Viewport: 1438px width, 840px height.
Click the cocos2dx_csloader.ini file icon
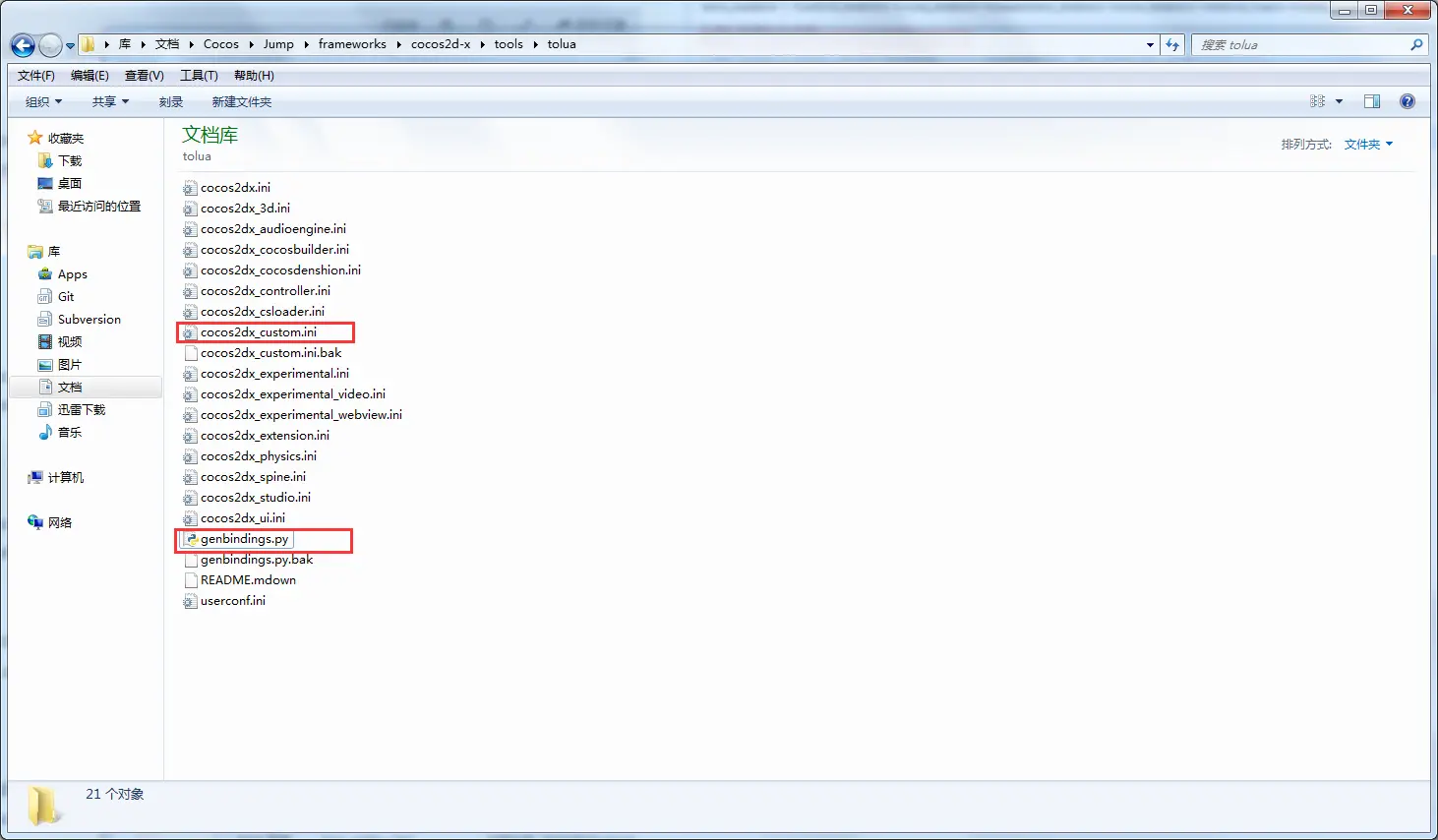tap(191, 312)
